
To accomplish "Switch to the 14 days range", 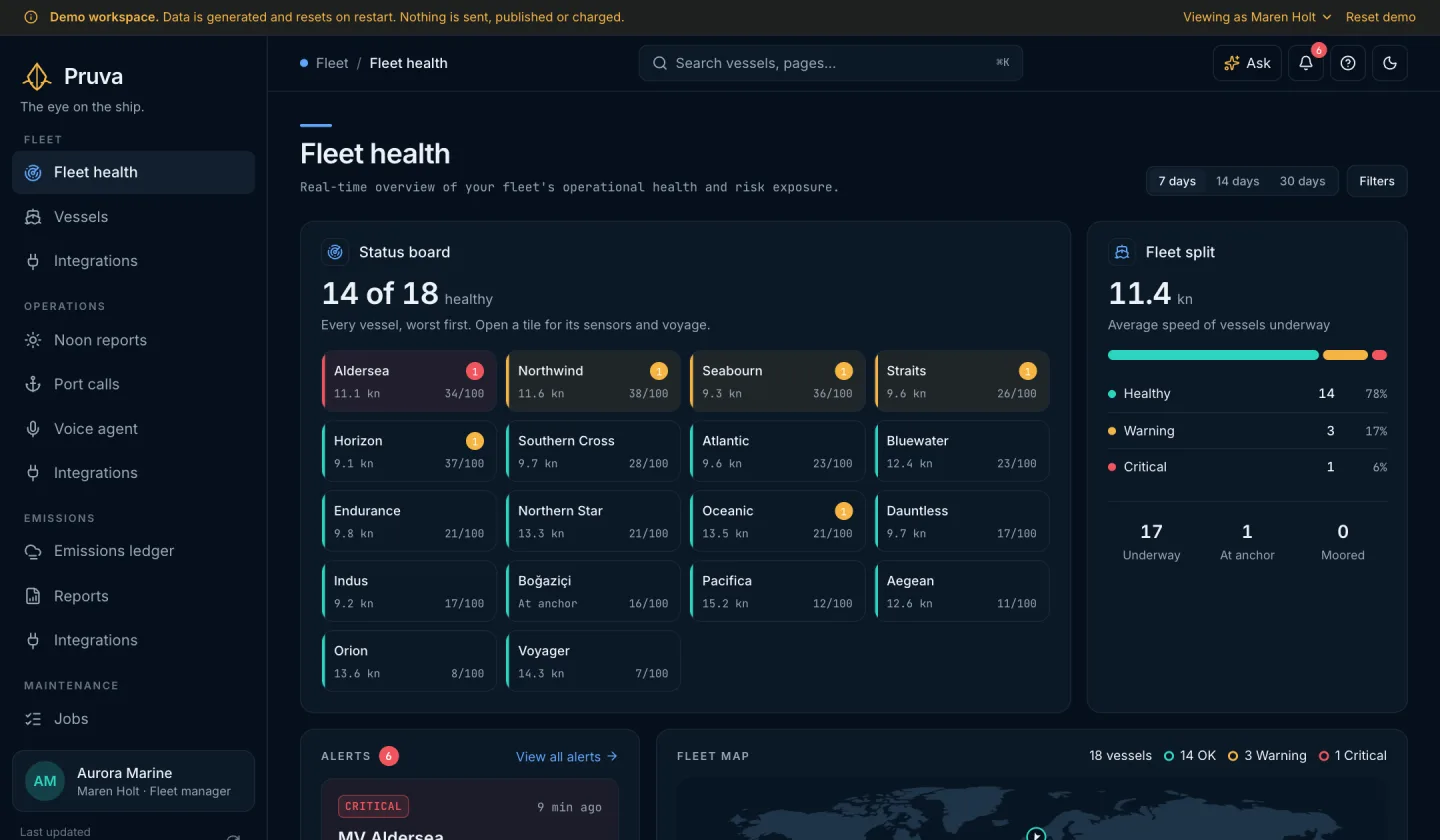I will (x=1237, y=181).
